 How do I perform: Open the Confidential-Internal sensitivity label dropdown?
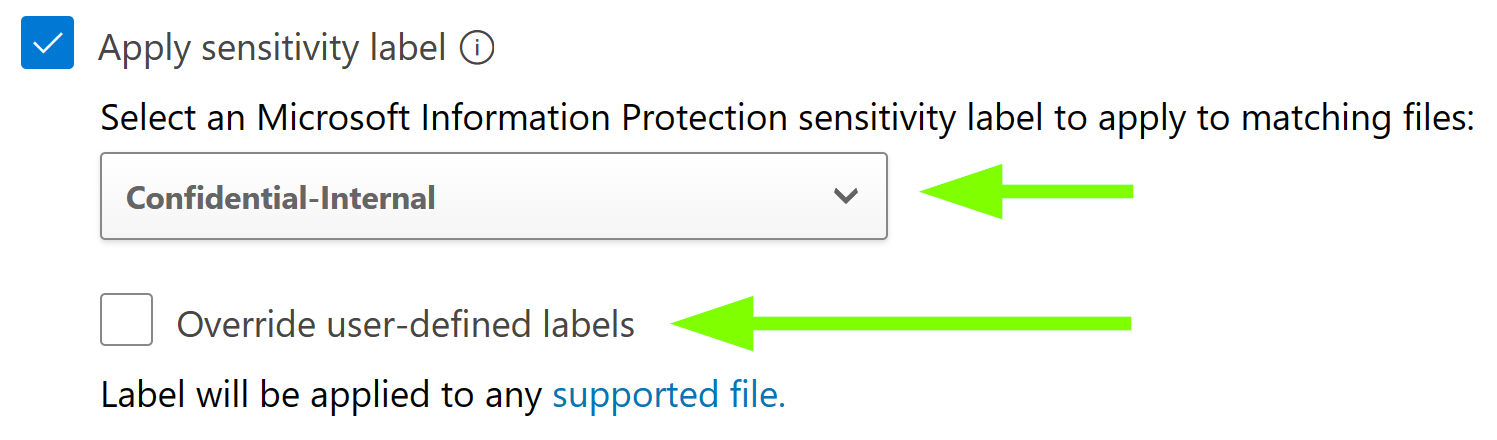point(493,196)
